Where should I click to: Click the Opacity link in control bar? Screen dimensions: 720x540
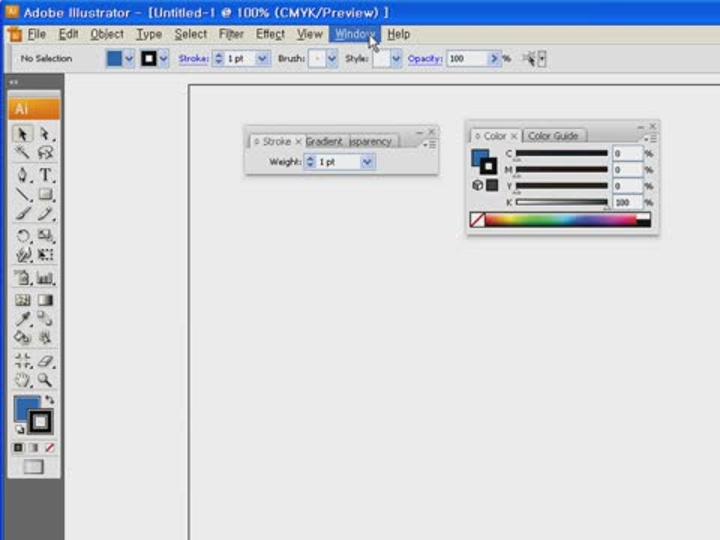(x=425, y=59)
